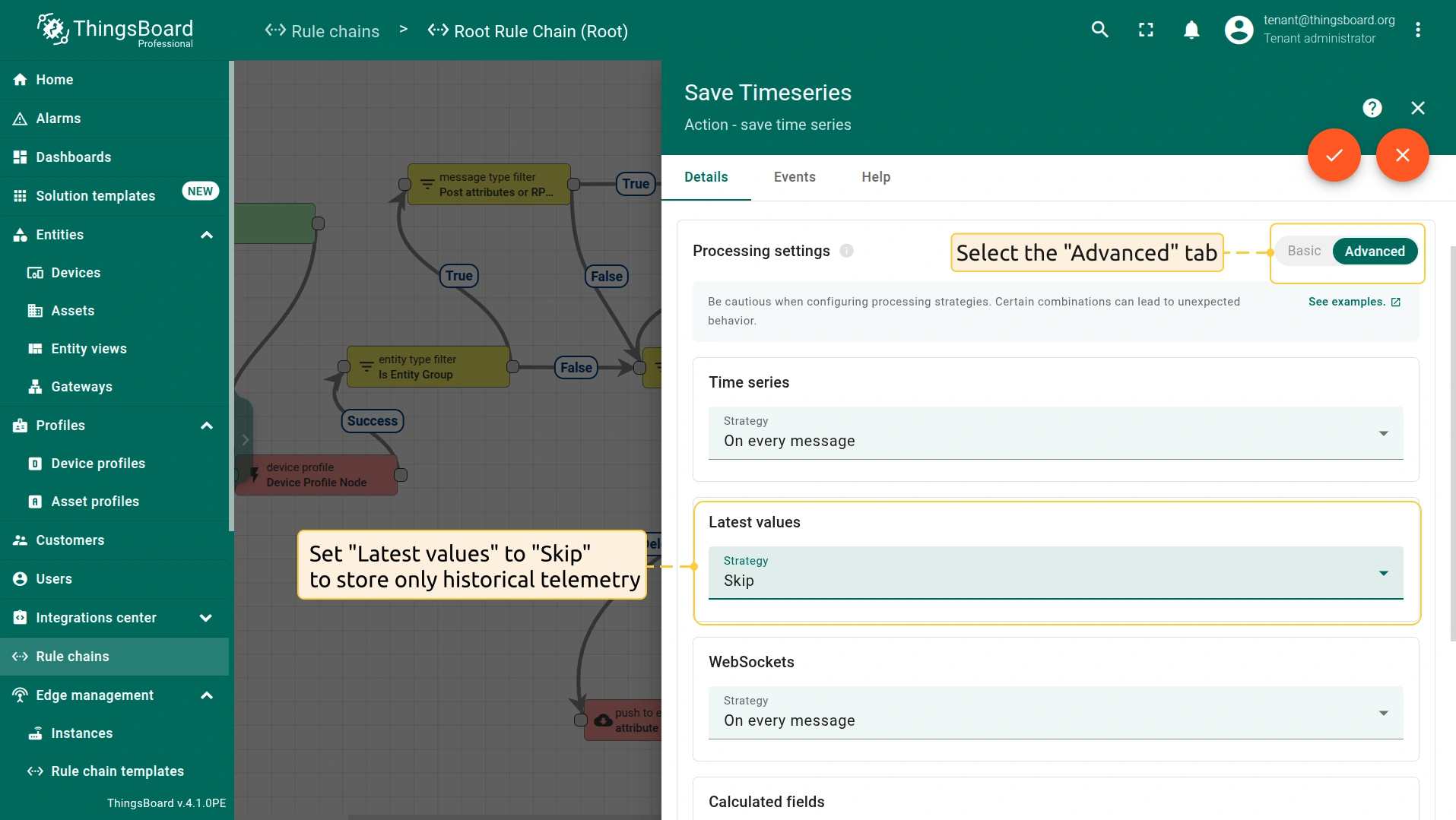Click the search icon in top bar

pos(1099,30)
